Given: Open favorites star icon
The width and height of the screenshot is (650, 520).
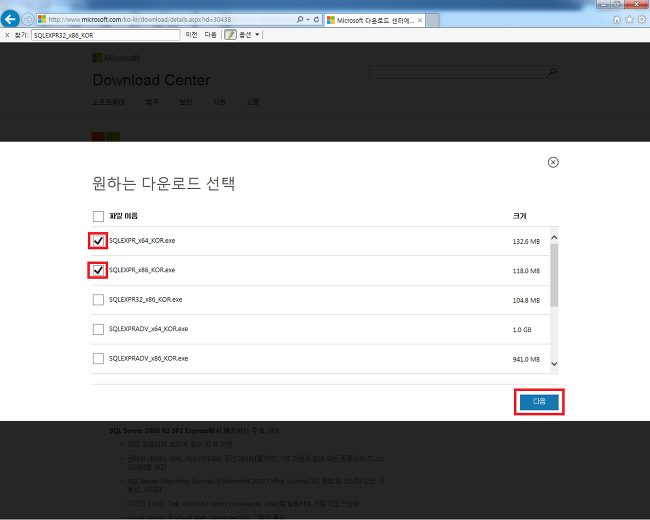Looking at the screenshot, I should click(629, 19).
